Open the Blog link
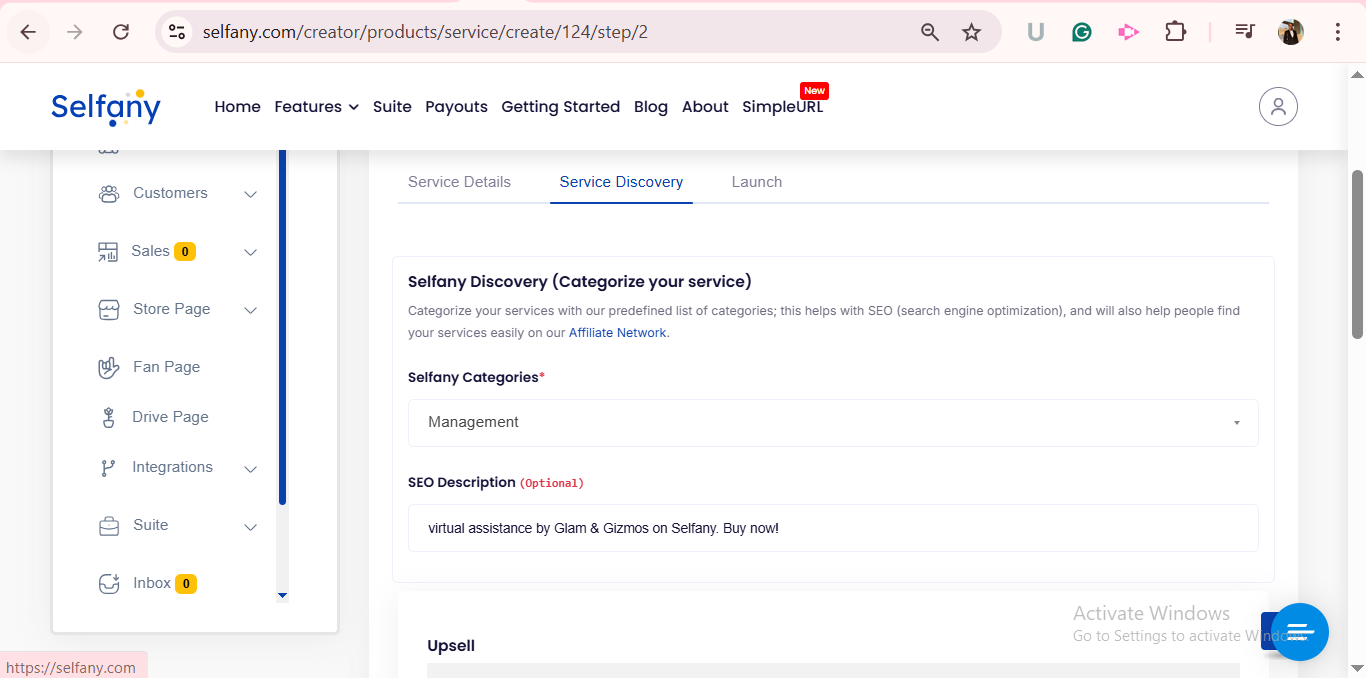 click(651, 107)
